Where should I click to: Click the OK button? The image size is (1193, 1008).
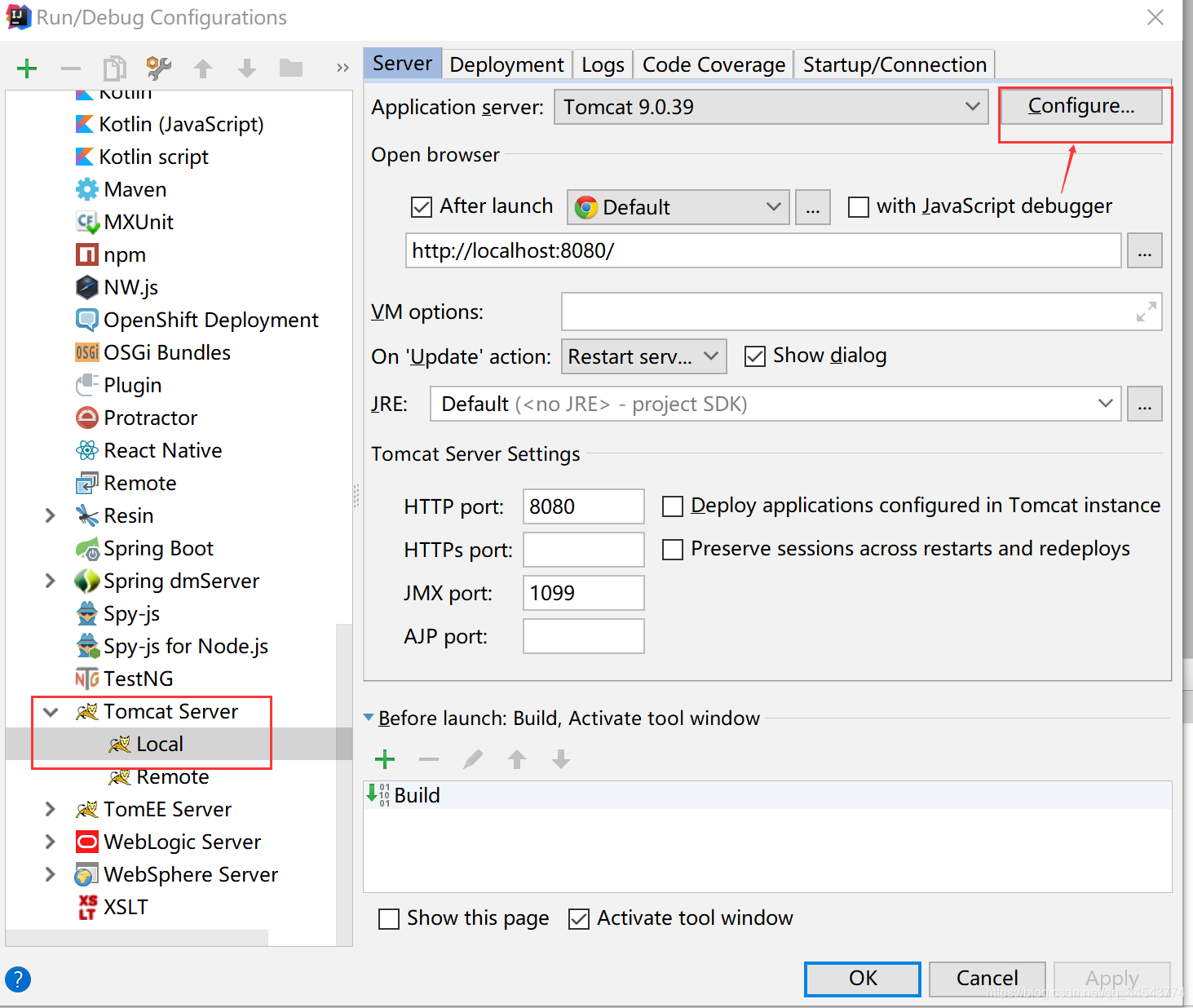pos(863,979)
